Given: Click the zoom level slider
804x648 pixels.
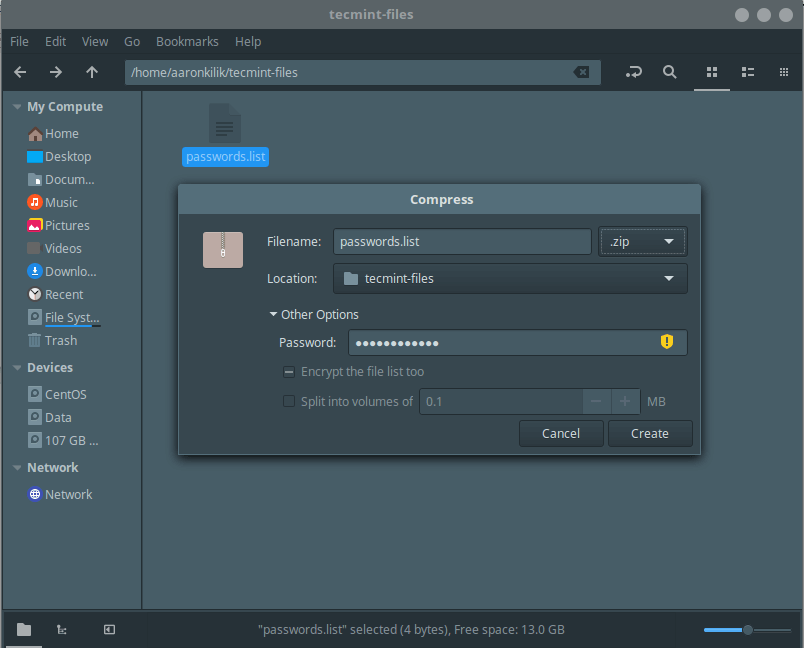Looking at the screenshot, I should tap(746, 630).
